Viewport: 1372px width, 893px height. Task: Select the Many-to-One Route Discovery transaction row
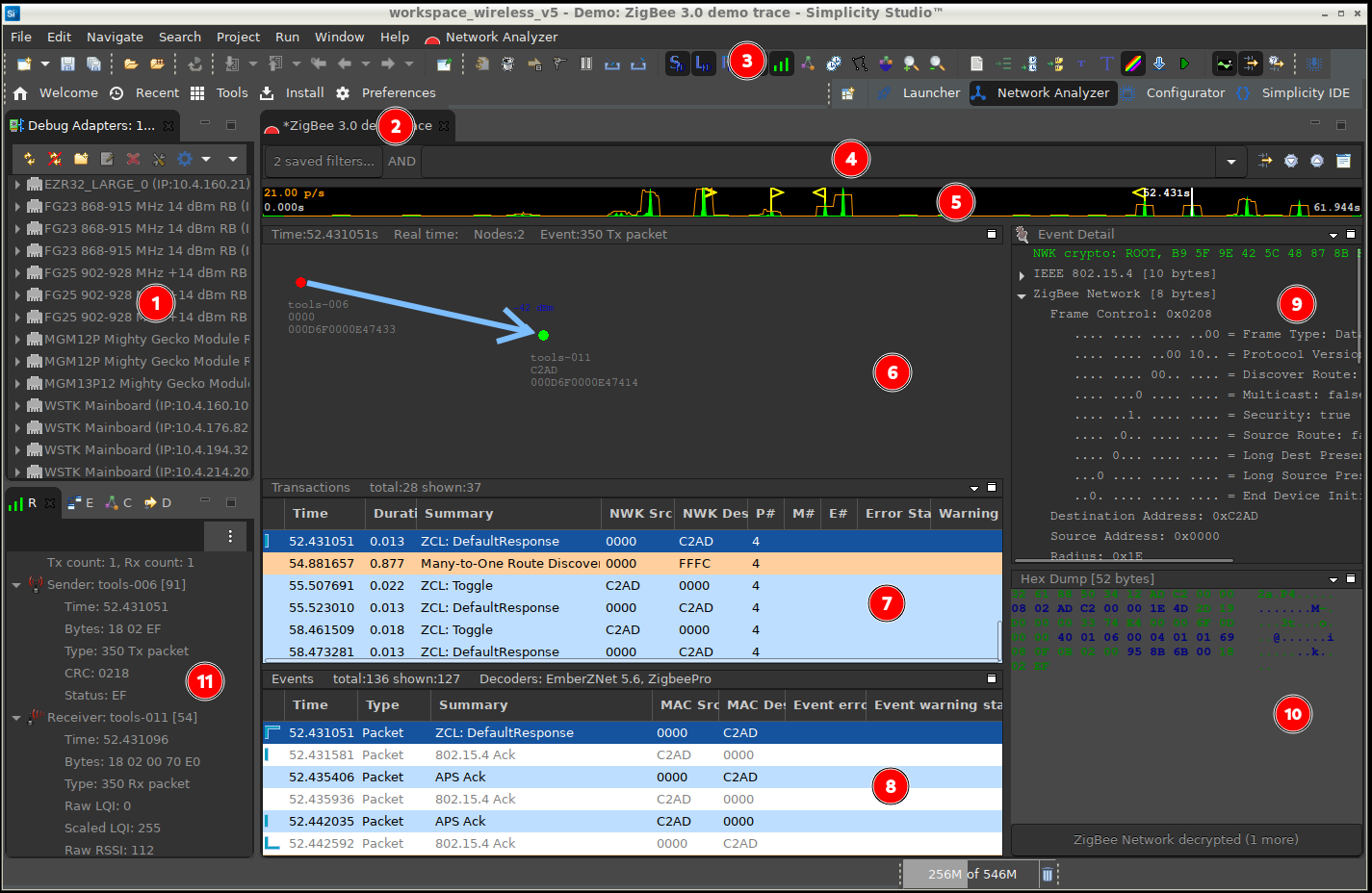(x=633, y=563)
